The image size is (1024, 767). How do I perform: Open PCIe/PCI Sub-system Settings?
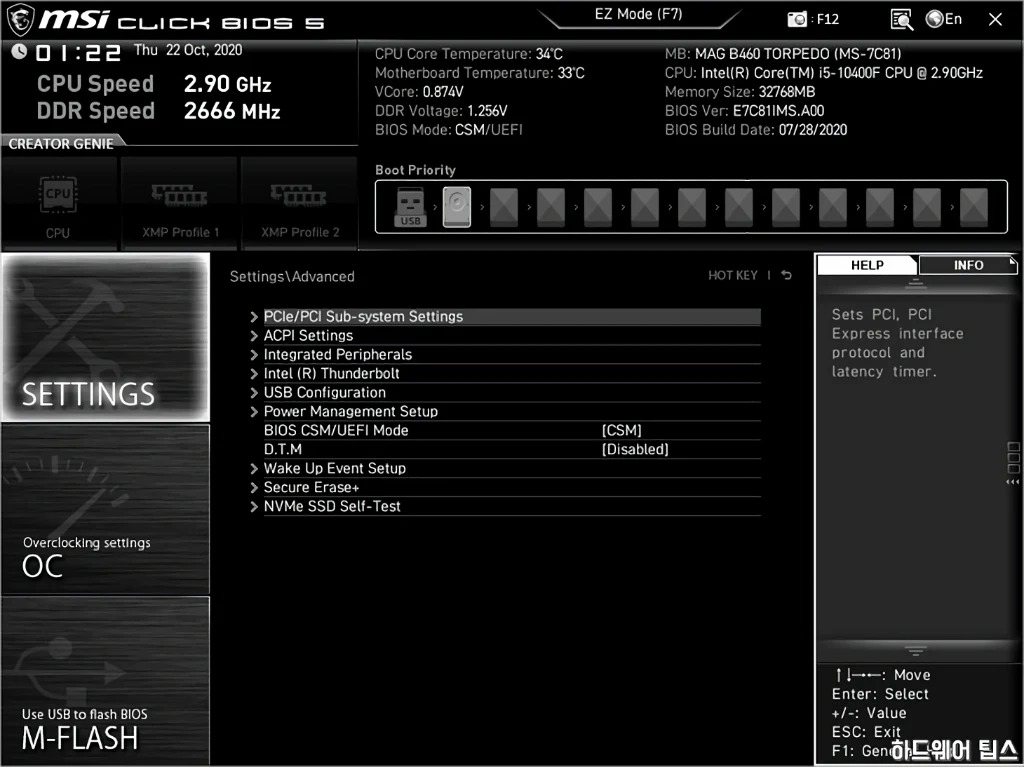point(512,317)
